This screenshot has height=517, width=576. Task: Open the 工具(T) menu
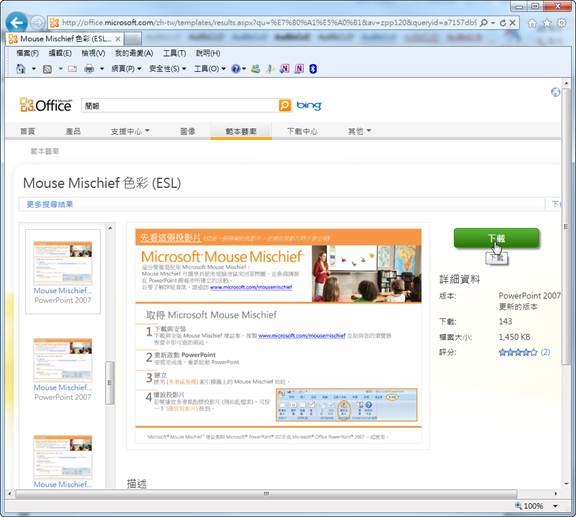[x=174, y=53]
